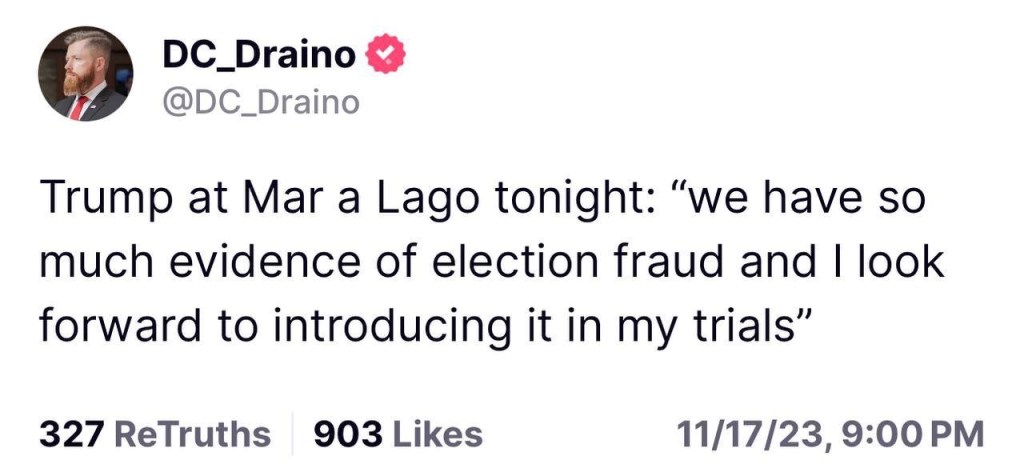
Task: Open the DC_Draino profile avatar
Action: (85, 74)
